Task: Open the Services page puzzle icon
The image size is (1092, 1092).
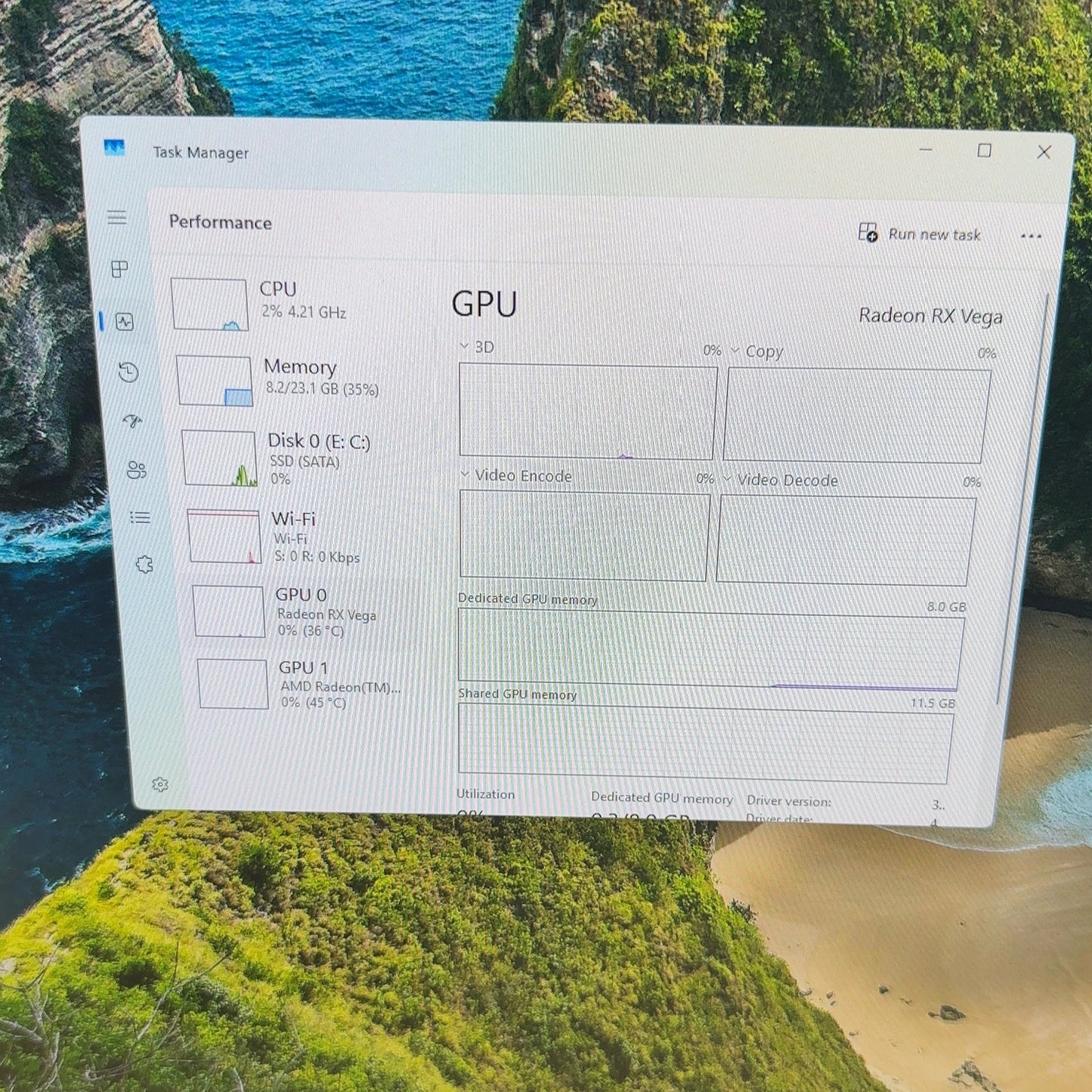Action: pos(144,565)
